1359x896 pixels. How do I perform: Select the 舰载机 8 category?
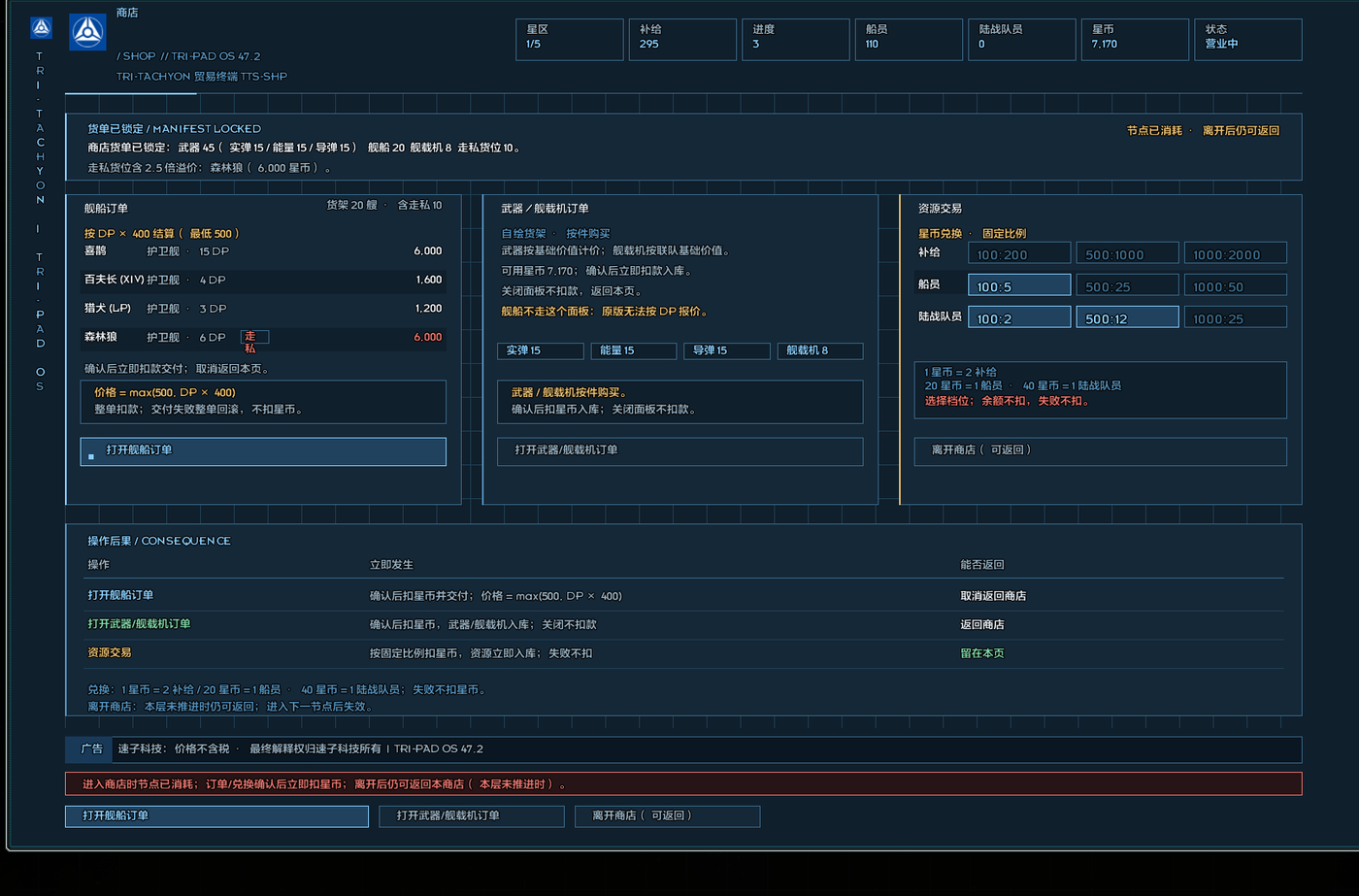click(820, 350)
